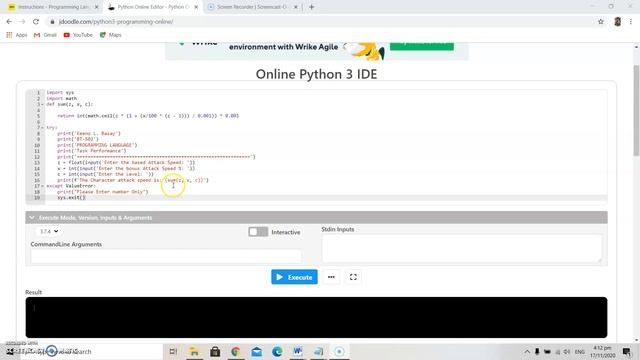Viewport: 640px width, 360px height.
Task: Click in the Stdin Inputs text area
Action: coord(462,248)
